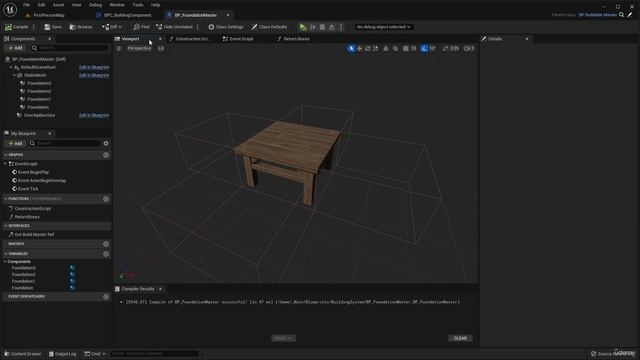This screenshot has height=360, width=640.
Task: Open the Tools menu
Action: coord(138,5)
